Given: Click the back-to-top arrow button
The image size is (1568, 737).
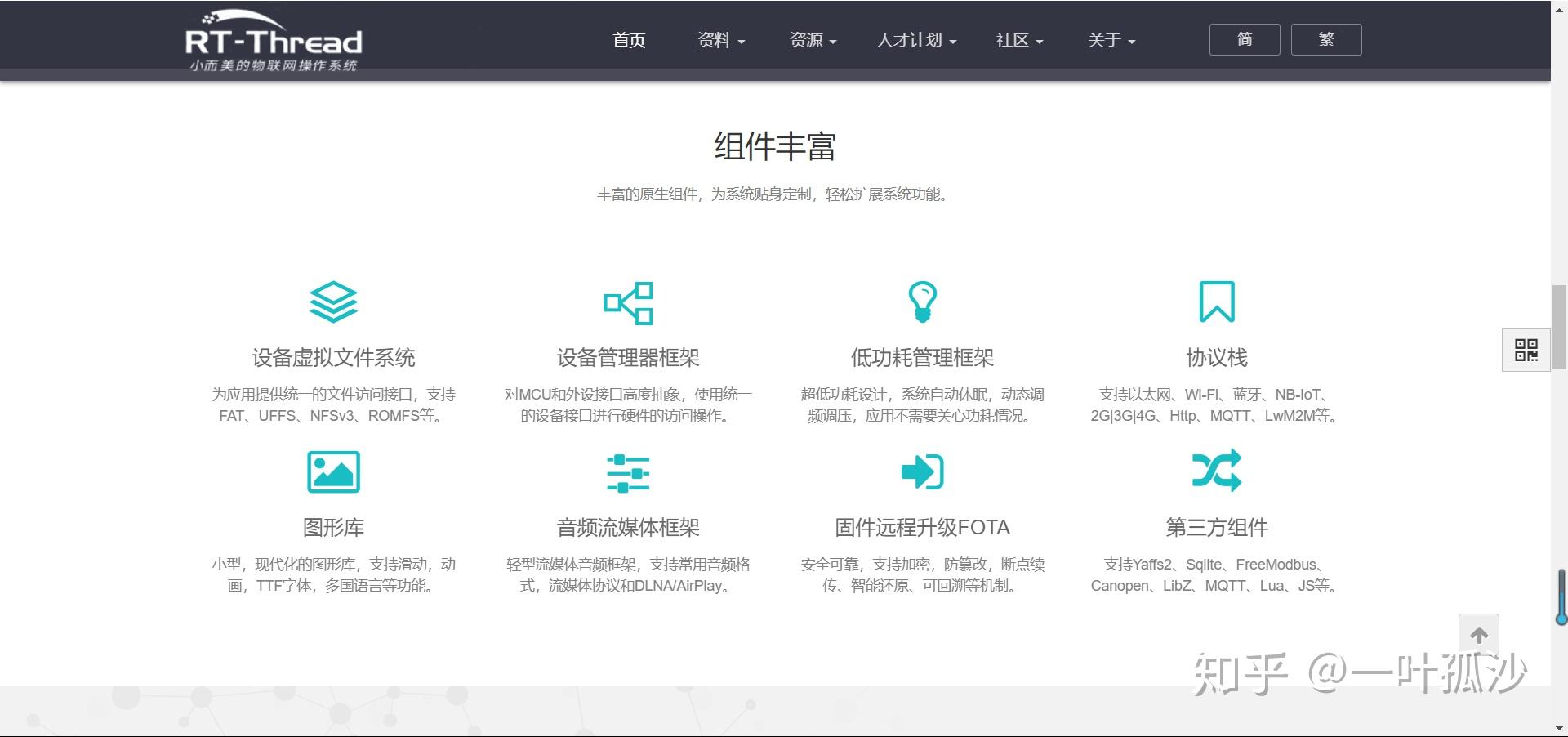Looking at the screenshot, I should tap(1479, 634).
